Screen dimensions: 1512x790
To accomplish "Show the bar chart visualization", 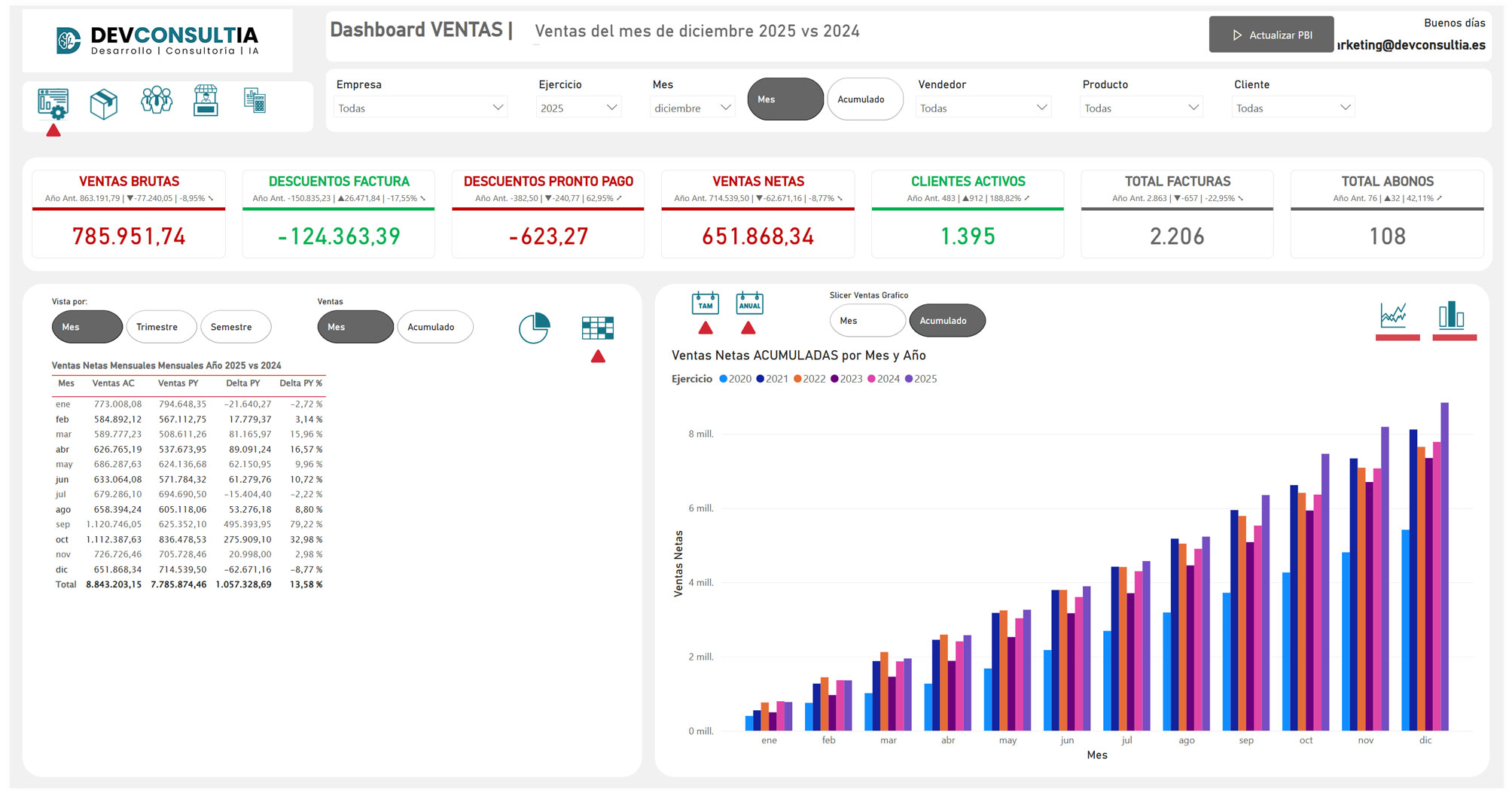I will click(x=1451, y=315).
